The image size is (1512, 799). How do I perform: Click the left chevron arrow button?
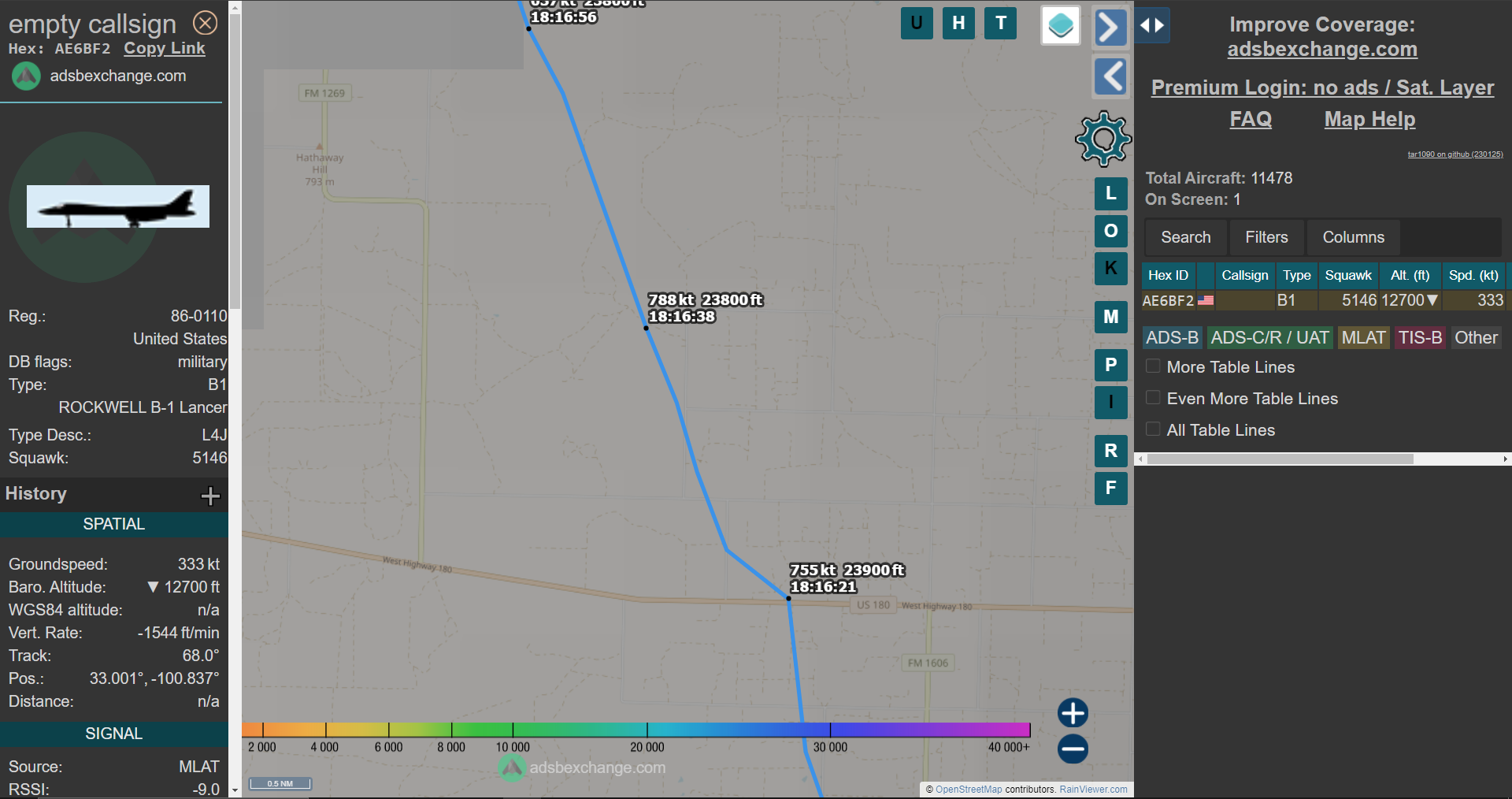click(1110, 76)
